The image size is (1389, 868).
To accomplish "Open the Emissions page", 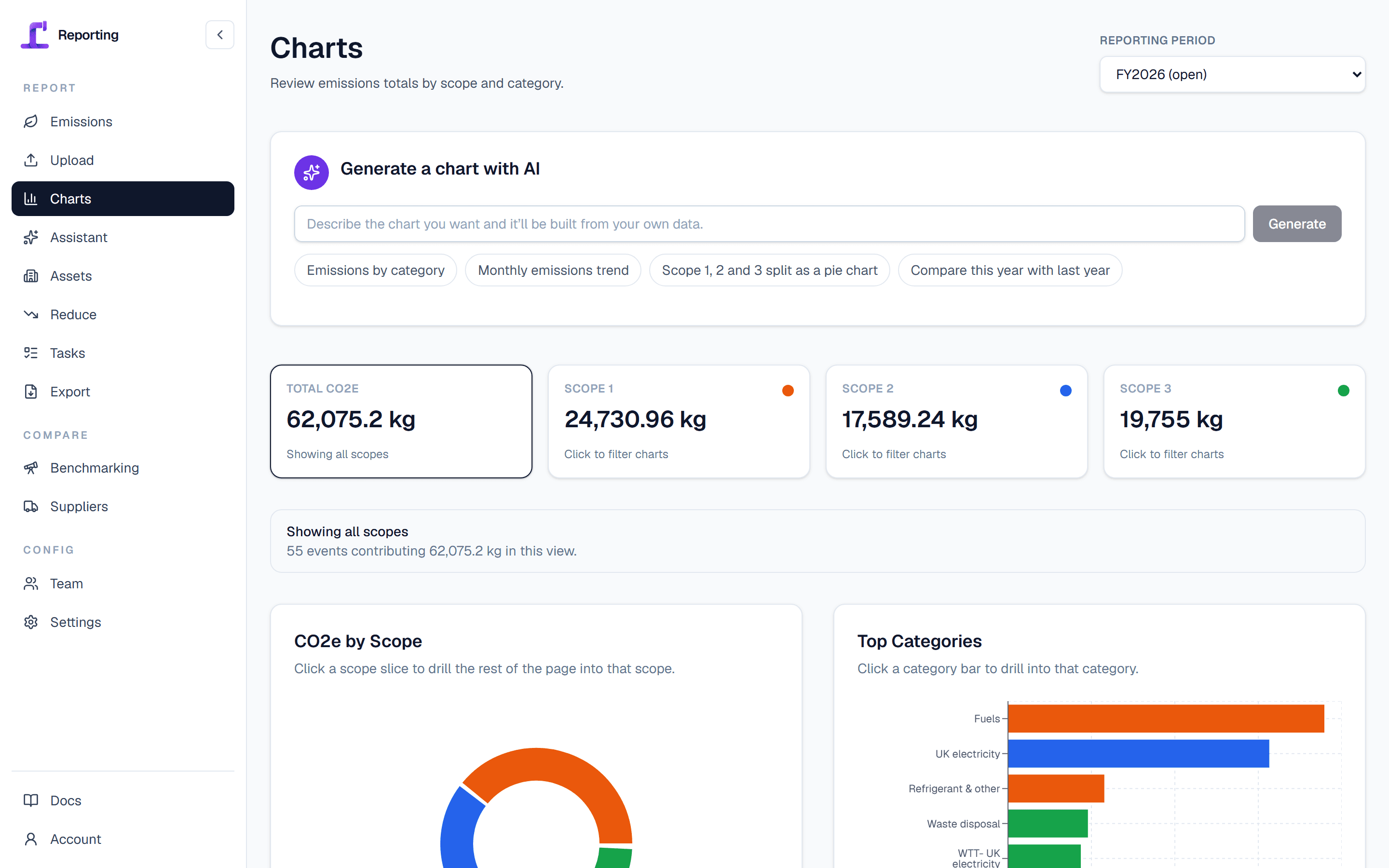I will tap(123, 122).
